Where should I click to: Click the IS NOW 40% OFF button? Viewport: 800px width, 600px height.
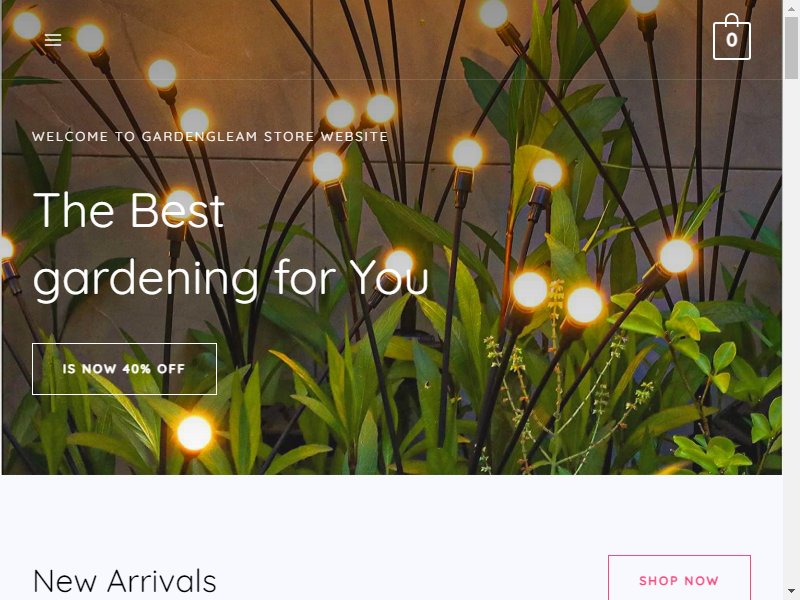[x=124, y=369]
